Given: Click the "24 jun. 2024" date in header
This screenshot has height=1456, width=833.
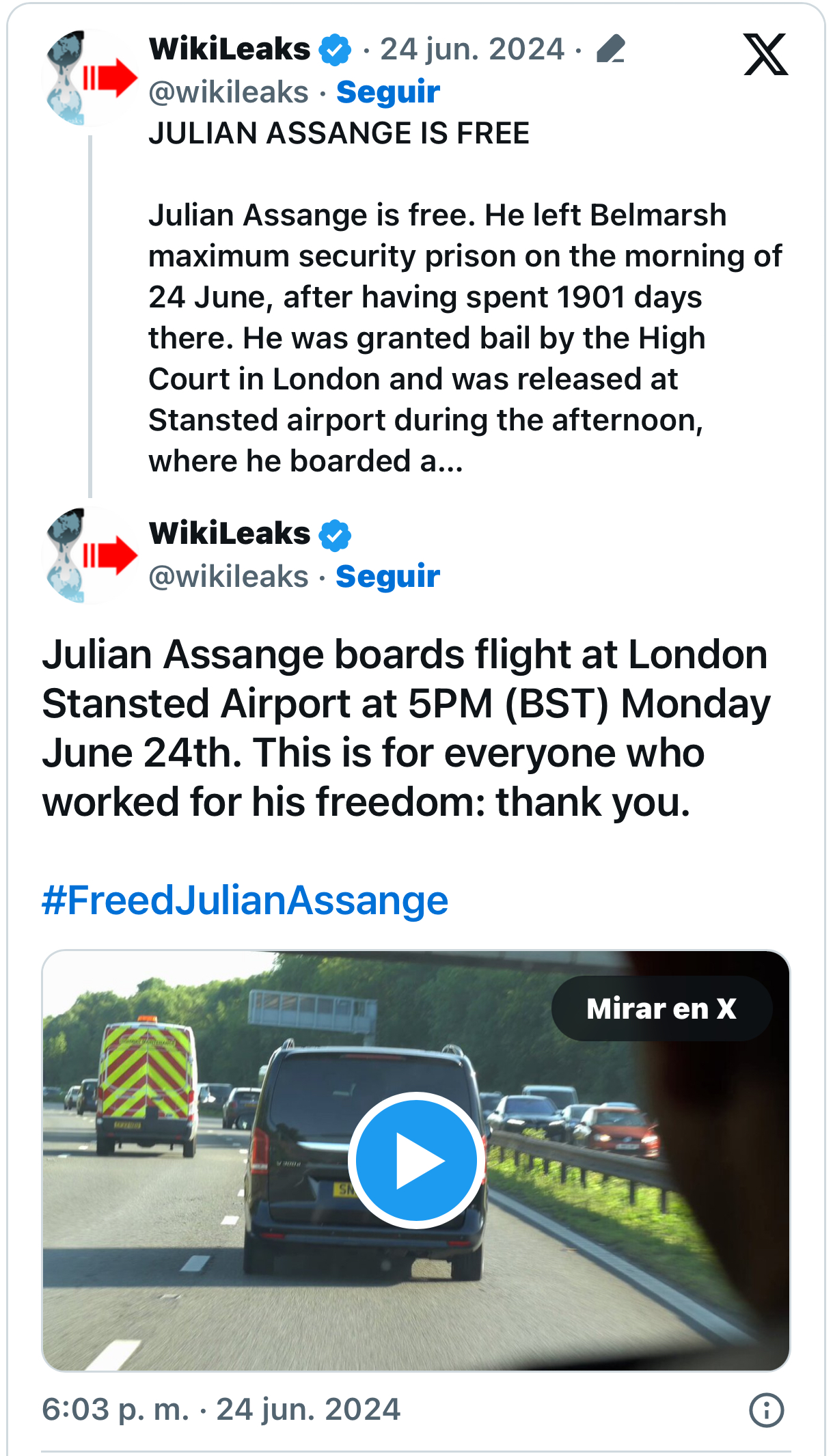Looking at the screenshot, I should [x=472, y=49].
